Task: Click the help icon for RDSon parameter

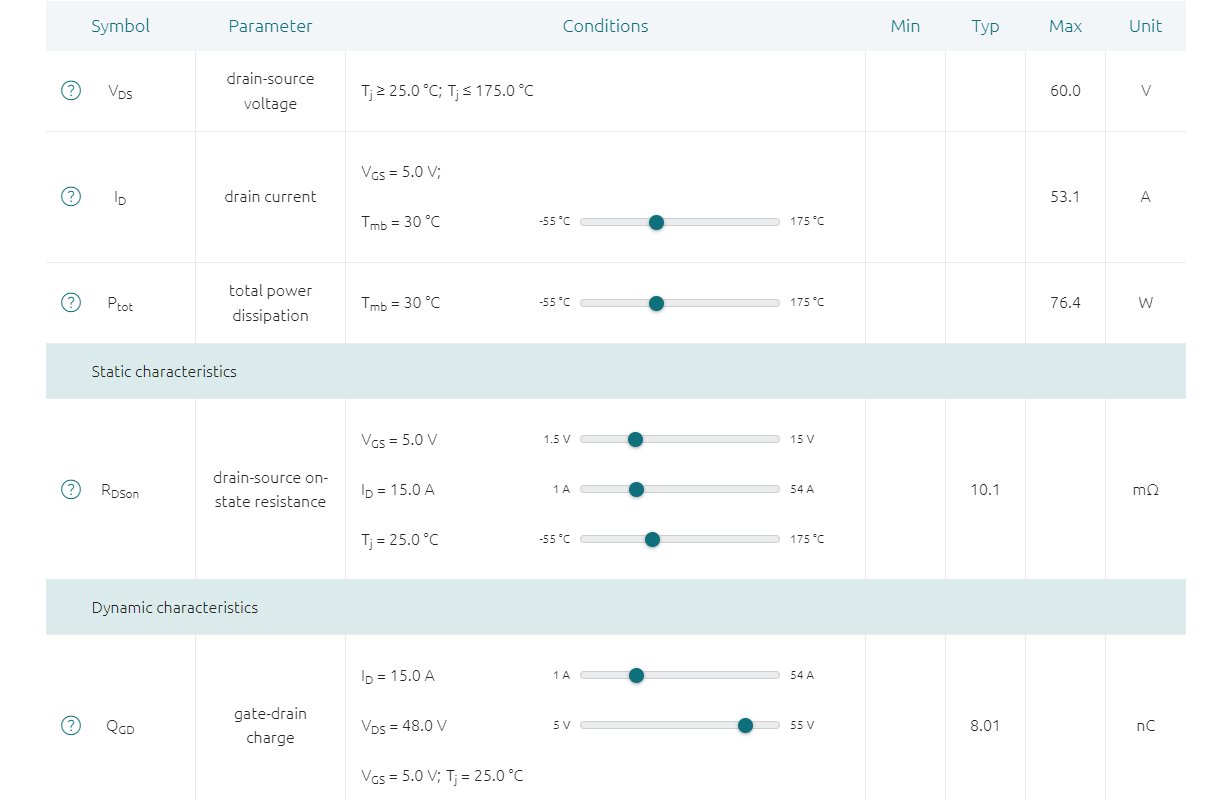Action: click(70, 489)
